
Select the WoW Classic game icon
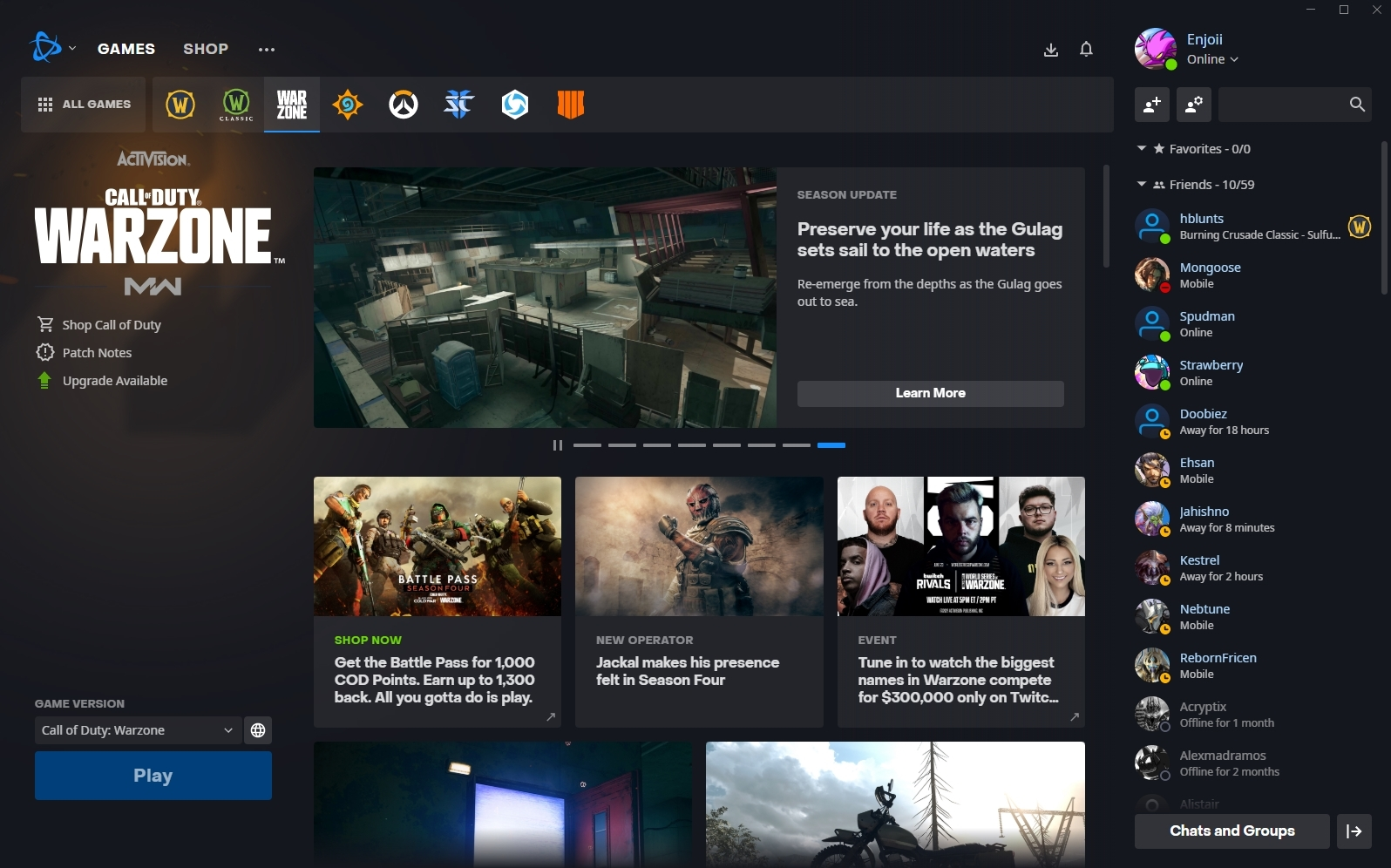[236, 105]
